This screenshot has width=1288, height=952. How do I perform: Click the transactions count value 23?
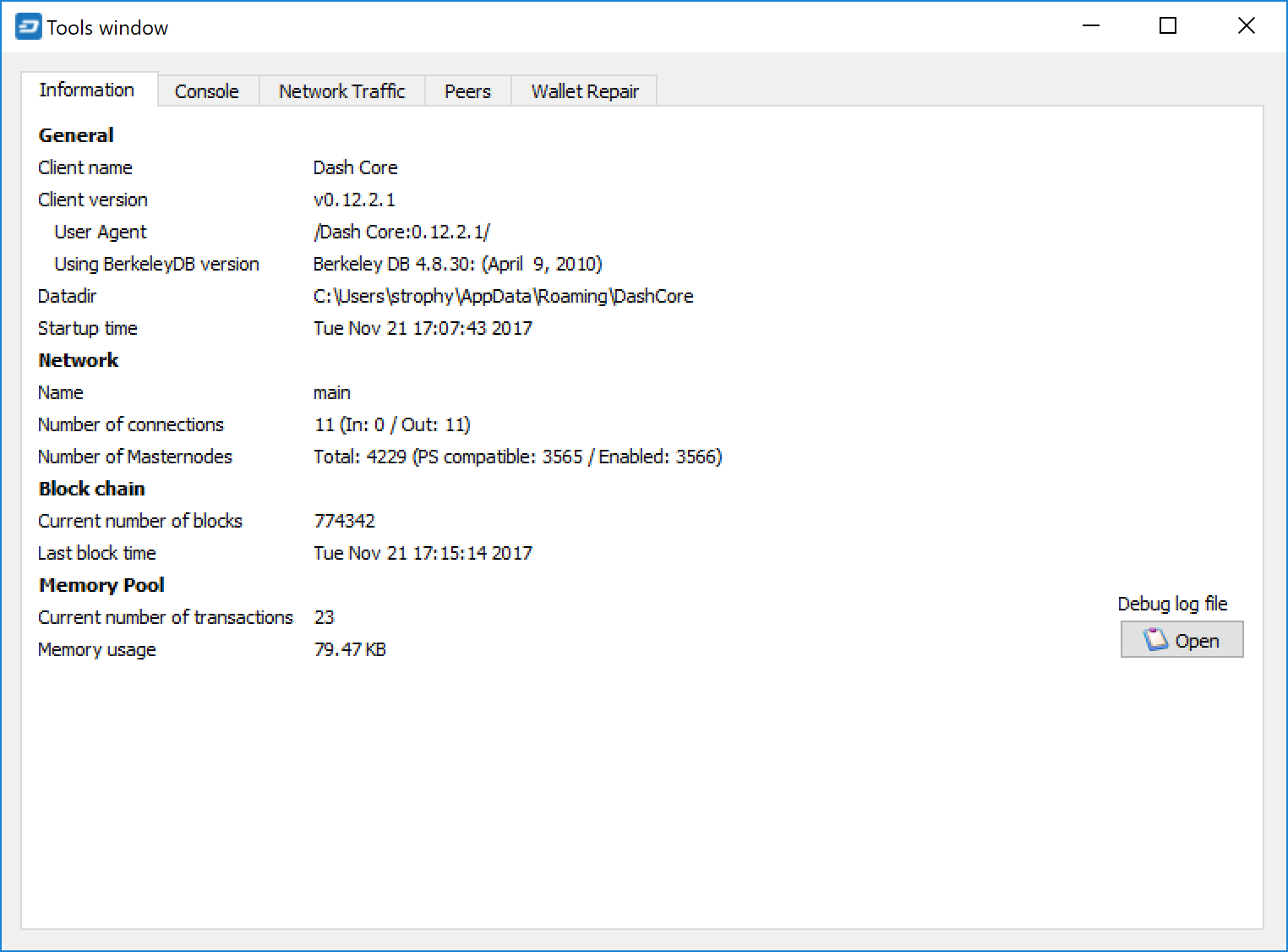(325, 617)
